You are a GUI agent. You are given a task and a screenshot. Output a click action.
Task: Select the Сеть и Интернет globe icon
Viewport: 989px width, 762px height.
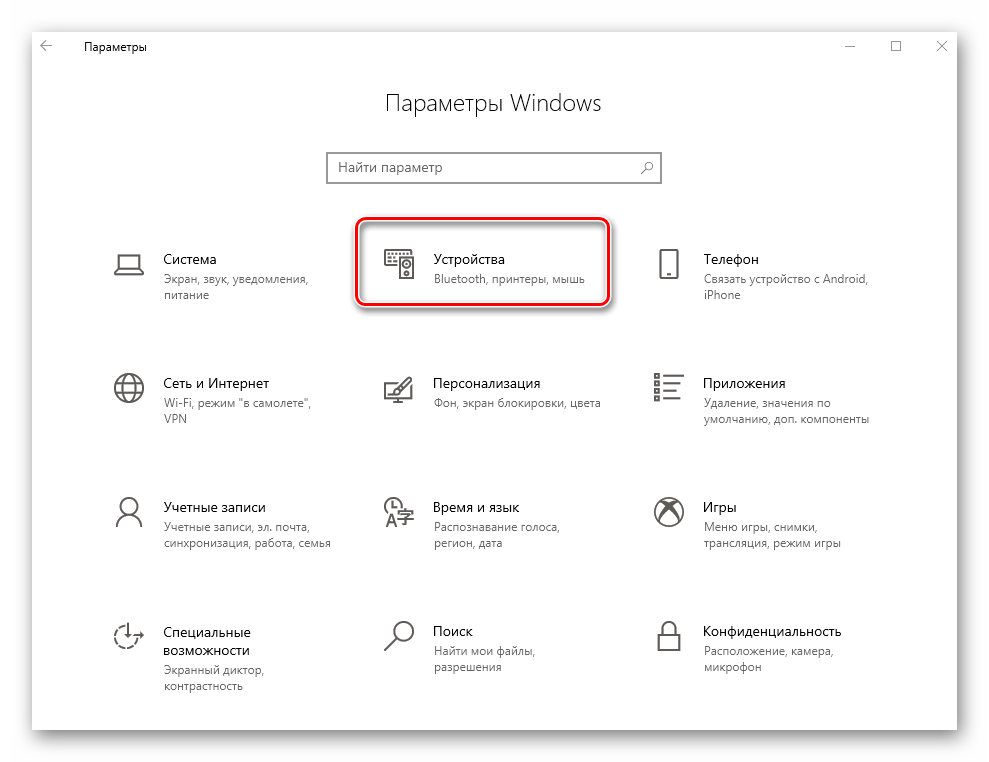point(129,388)
